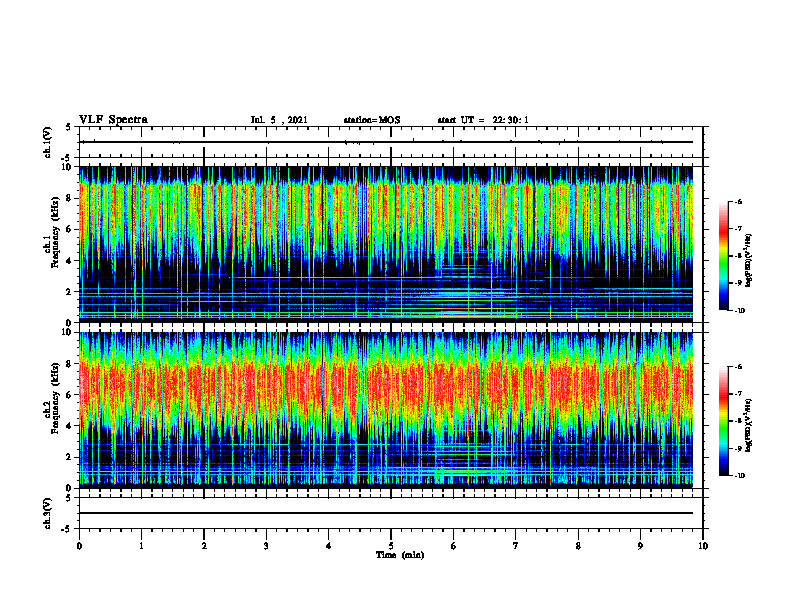Click the "0" tick on the Time axis
Viewport: 792px width, 612px height.
tap(79, 546)
